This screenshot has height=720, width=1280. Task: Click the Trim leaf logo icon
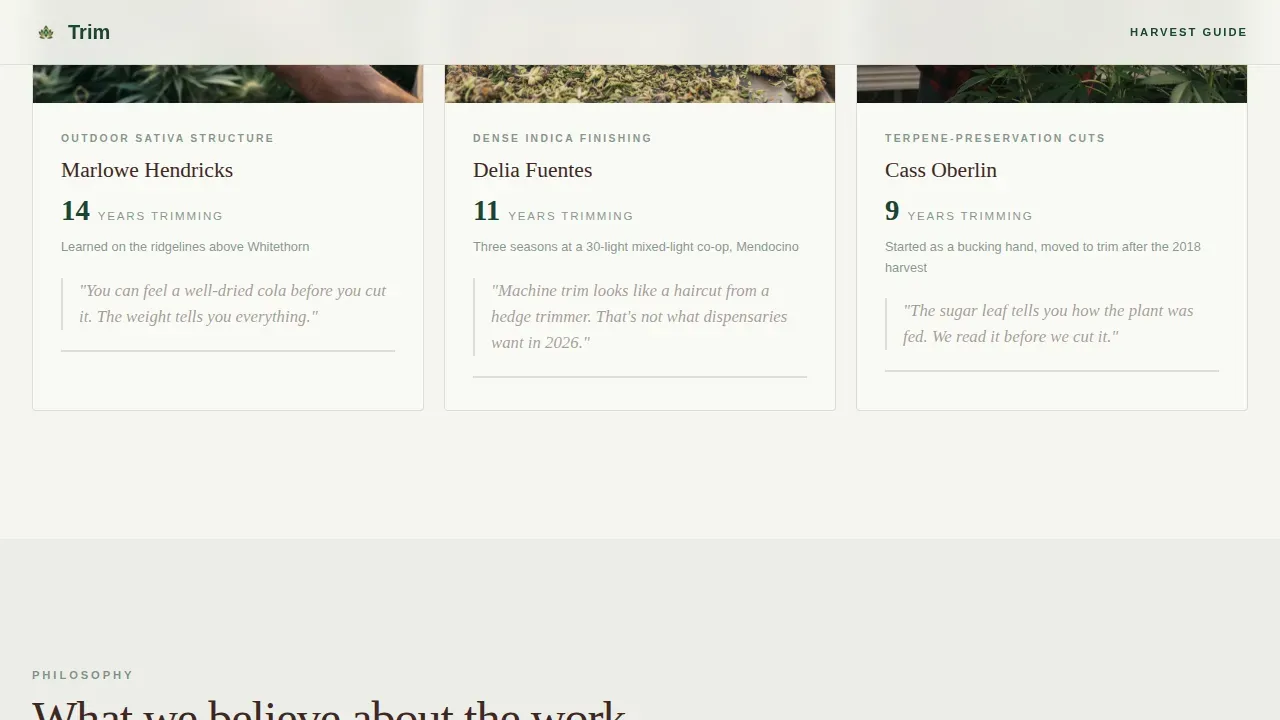pos(46,32)
